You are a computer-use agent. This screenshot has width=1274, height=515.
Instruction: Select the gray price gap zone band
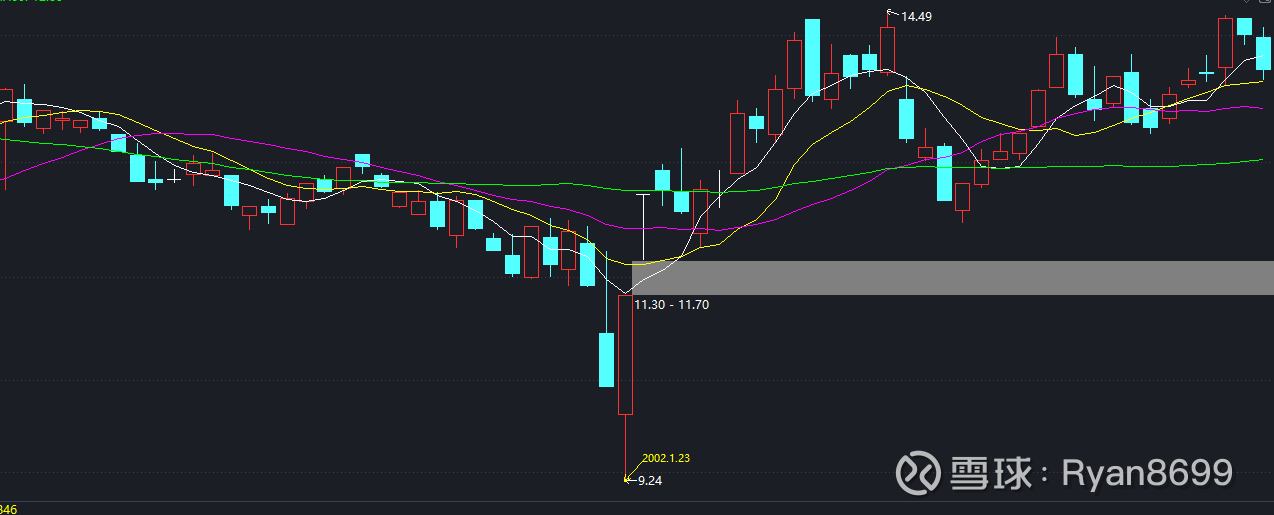[x=950, y=278]
